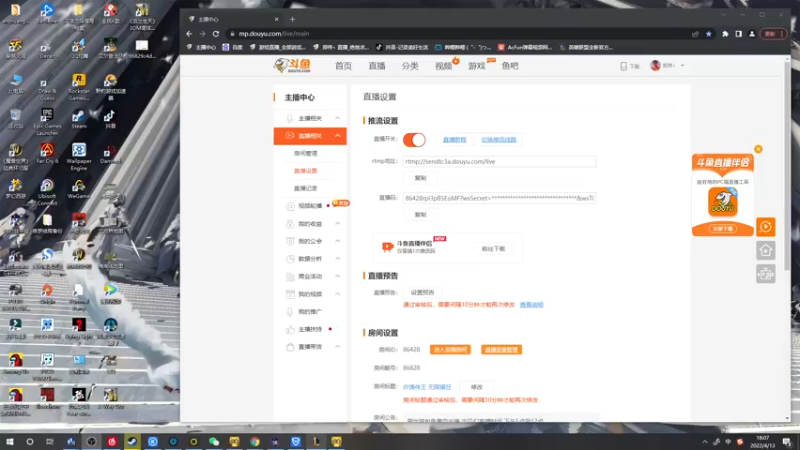
Task: Expand the 数据分析 sidebar chevron
Action: 337,259
